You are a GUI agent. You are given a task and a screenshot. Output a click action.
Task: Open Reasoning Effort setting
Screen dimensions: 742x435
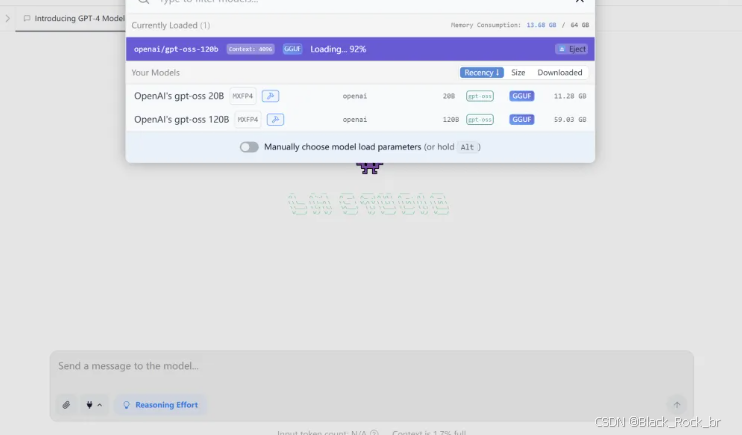[x=160, y=405]
